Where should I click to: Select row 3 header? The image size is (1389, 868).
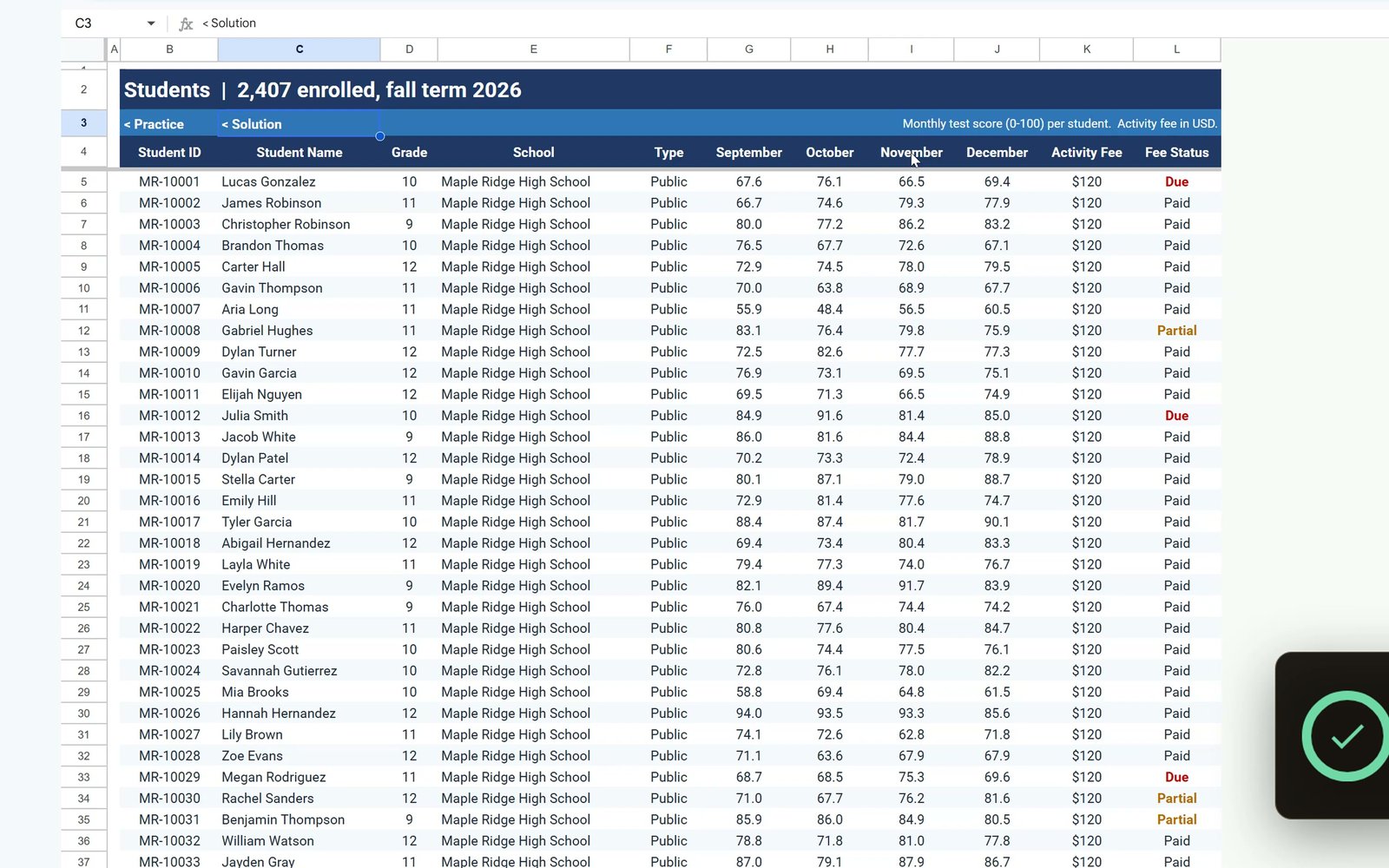84,123
